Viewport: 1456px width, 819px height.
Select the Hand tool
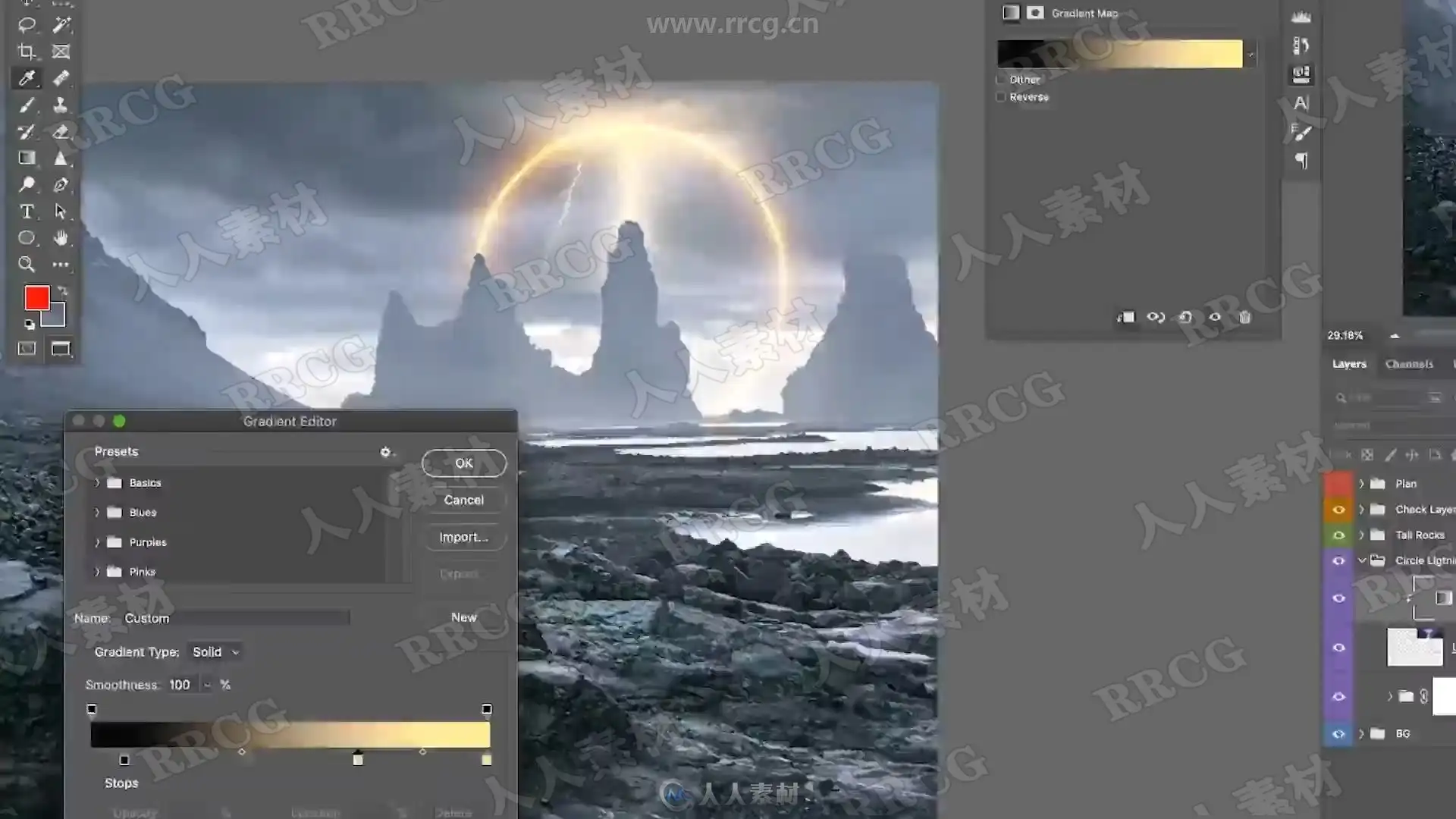click(61, 238)
